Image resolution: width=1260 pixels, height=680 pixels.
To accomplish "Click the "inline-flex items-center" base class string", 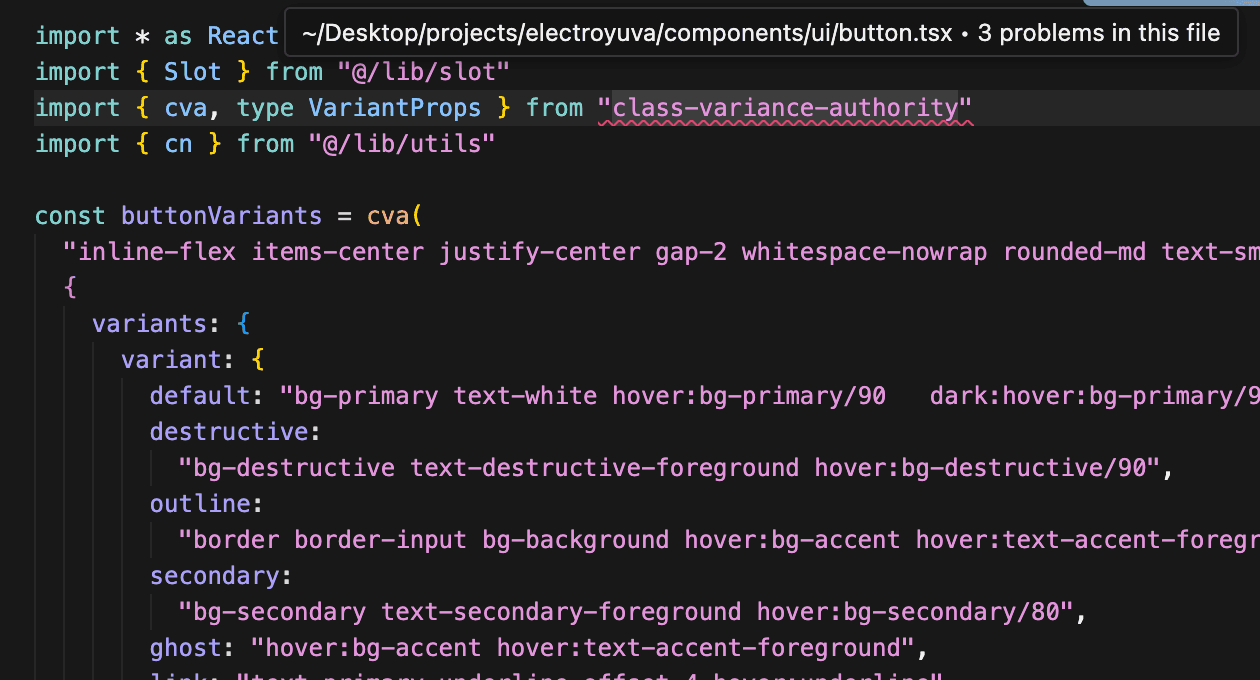I will point(661,252).
